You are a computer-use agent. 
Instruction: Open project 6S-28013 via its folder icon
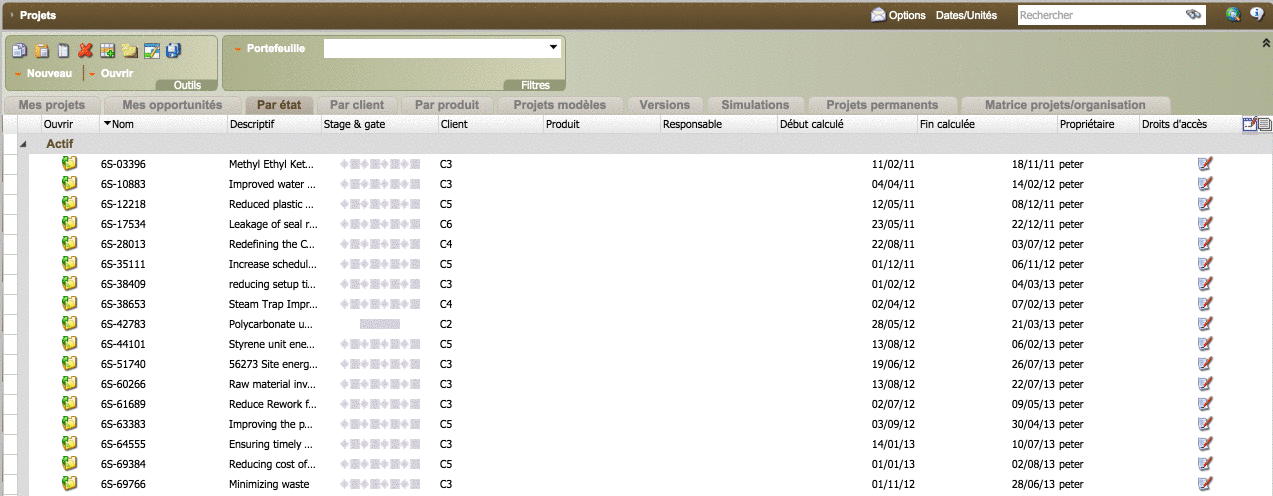(69, 244)
